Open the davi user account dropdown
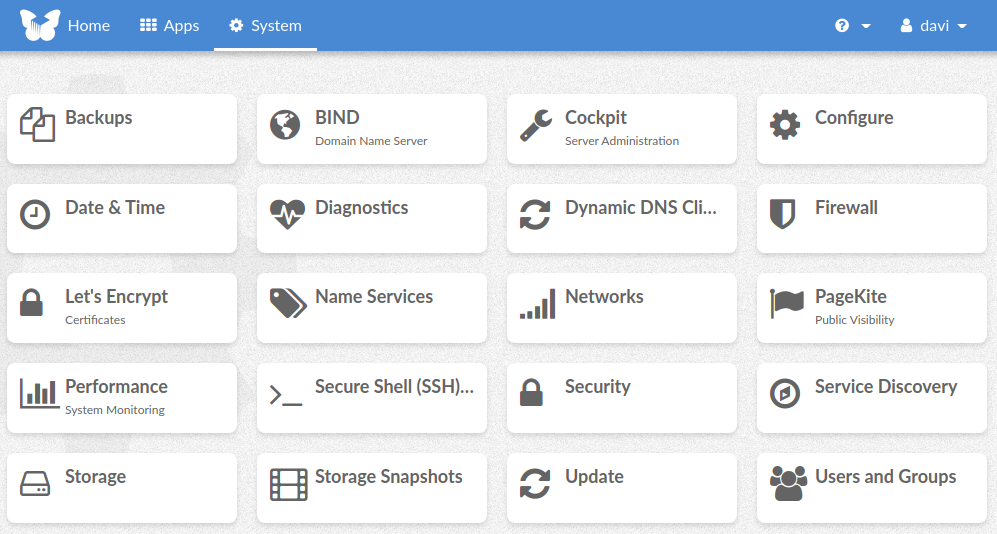Viewport: 997px width, 534px height. [x=933, y=25]
